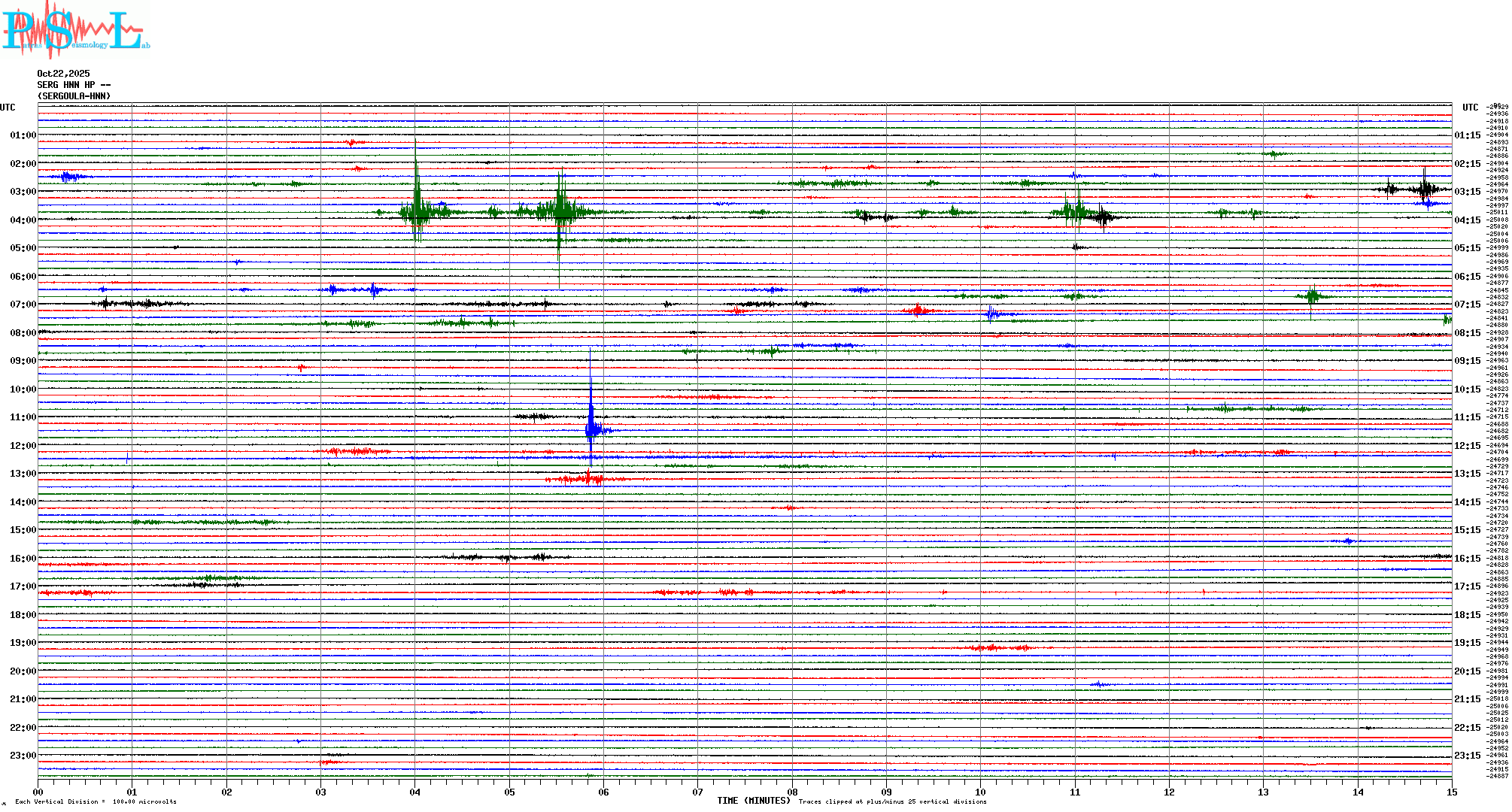Click the Each Vertical Division scale note
The width and height of the screenshot is (1512, 812).
pyautogui.click(x=96, y=801)
